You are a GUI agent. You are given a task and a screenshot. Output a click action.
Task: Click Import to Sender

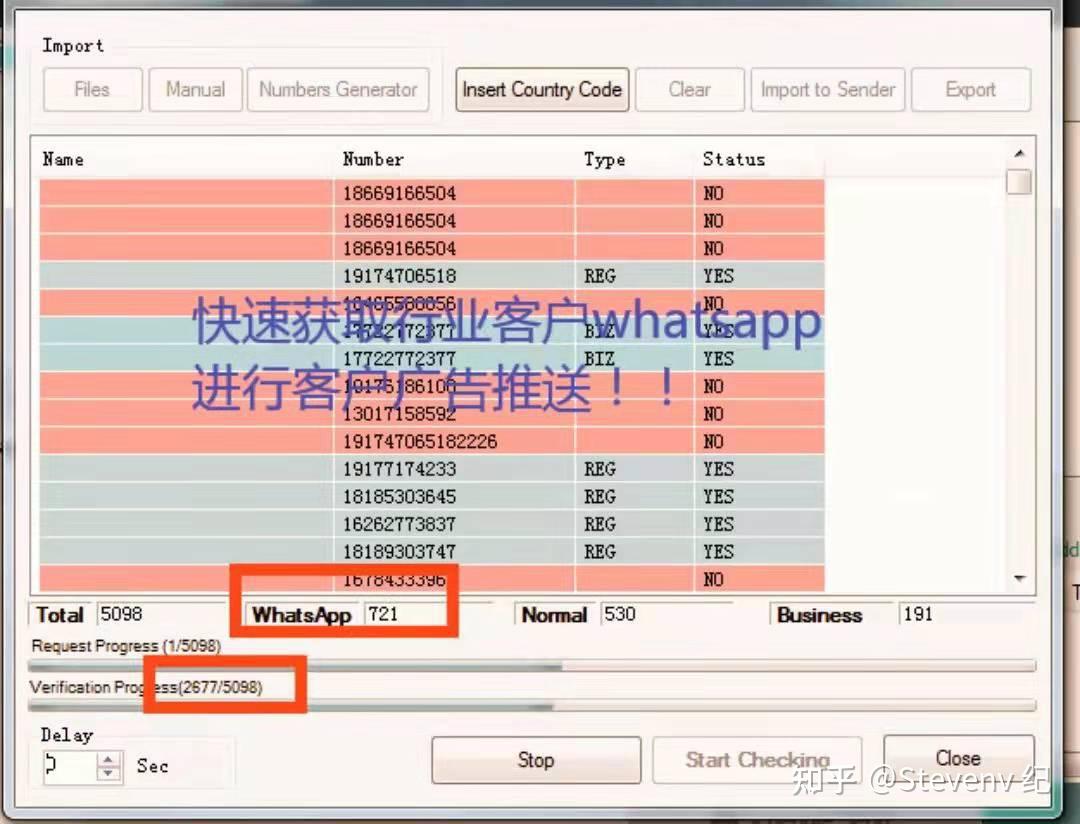point(828,90)
